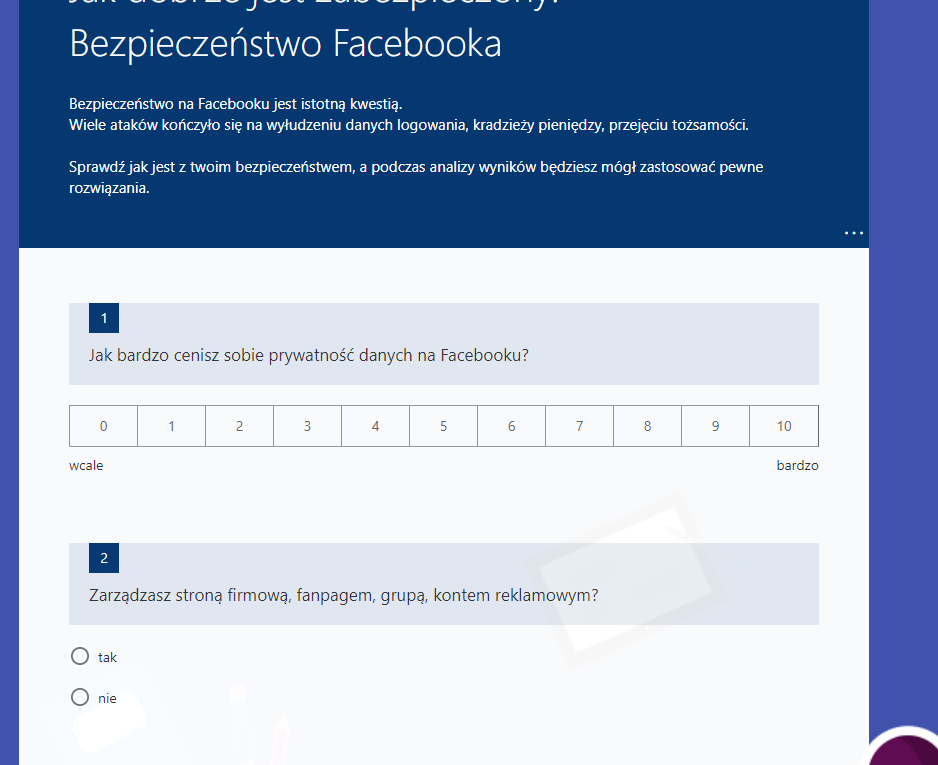Screen dimensions: 938x765
Task: Click the question number 2 badge
Action: point(104,558)
